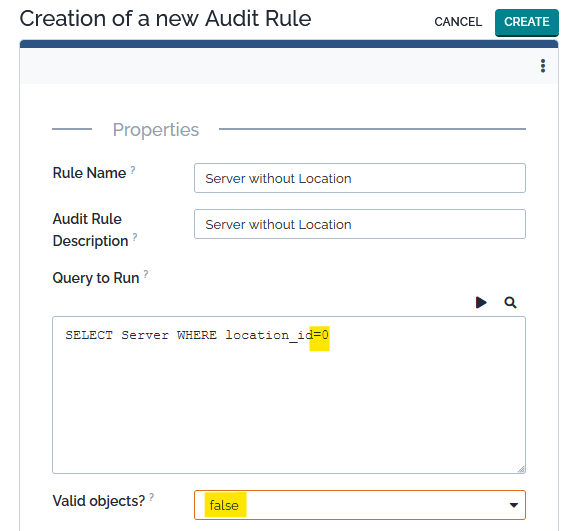Open the three-dot actions menu
The width and height of the screenshot is (573, 531).
[x=543, y=66]
